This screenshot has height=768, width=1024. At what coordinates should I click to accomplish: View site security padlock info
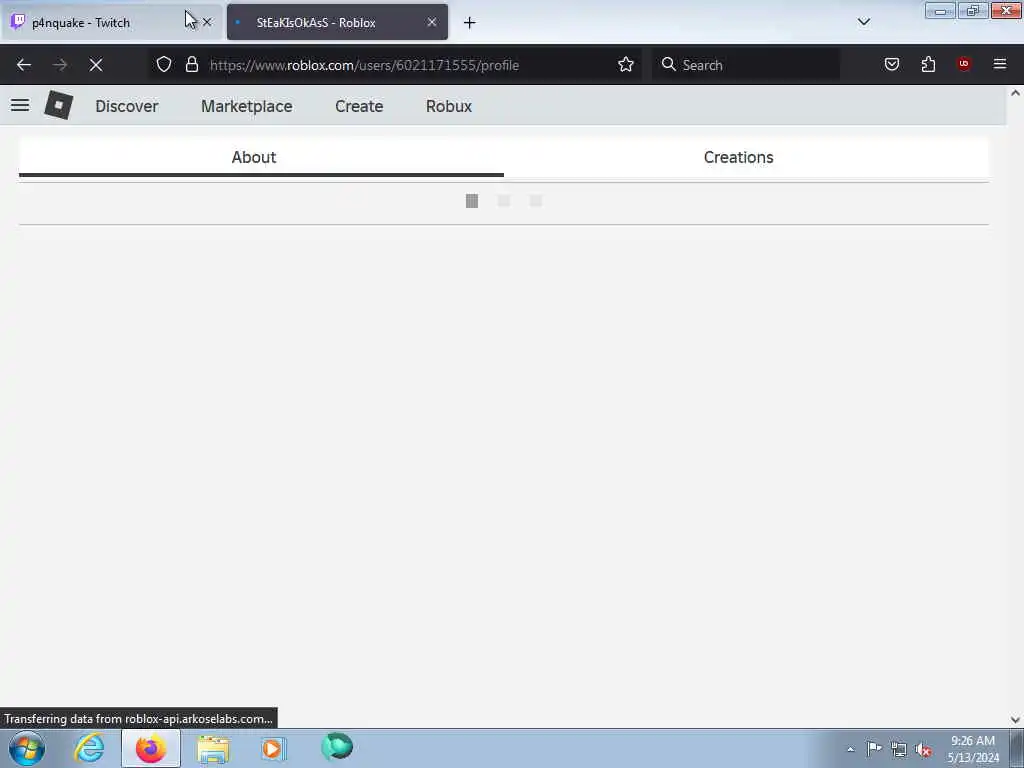191,65
